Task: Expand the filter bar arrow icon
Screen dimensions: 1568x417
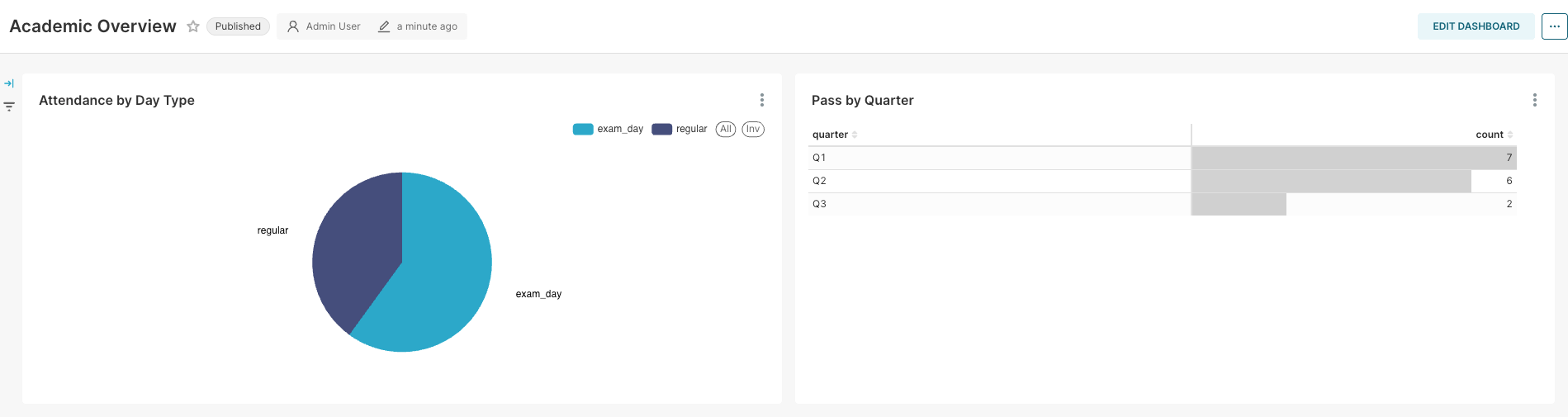Action: [x=9, y=83]
